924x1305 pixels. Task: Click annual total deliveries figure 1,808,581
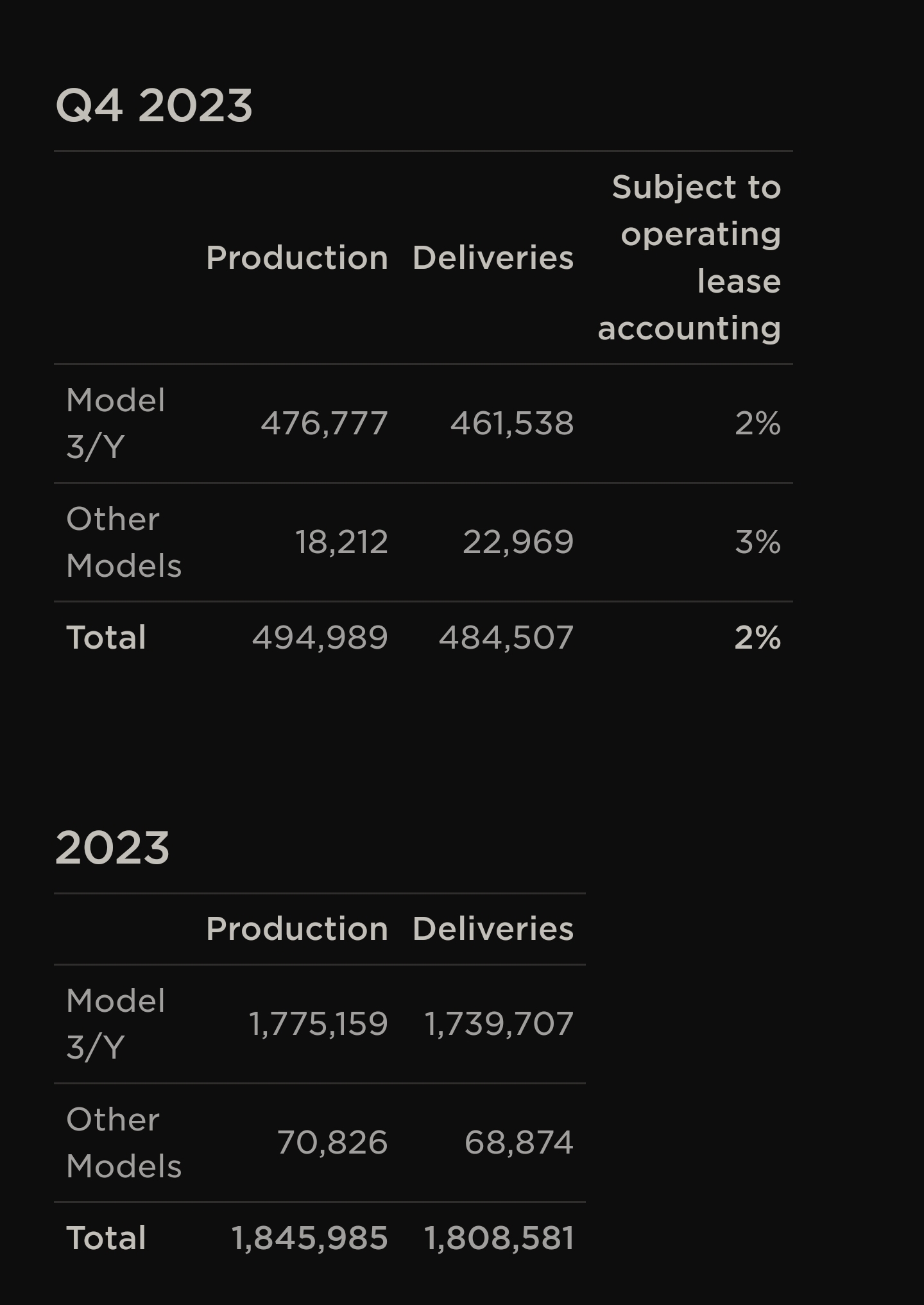tap(499, 1238)
